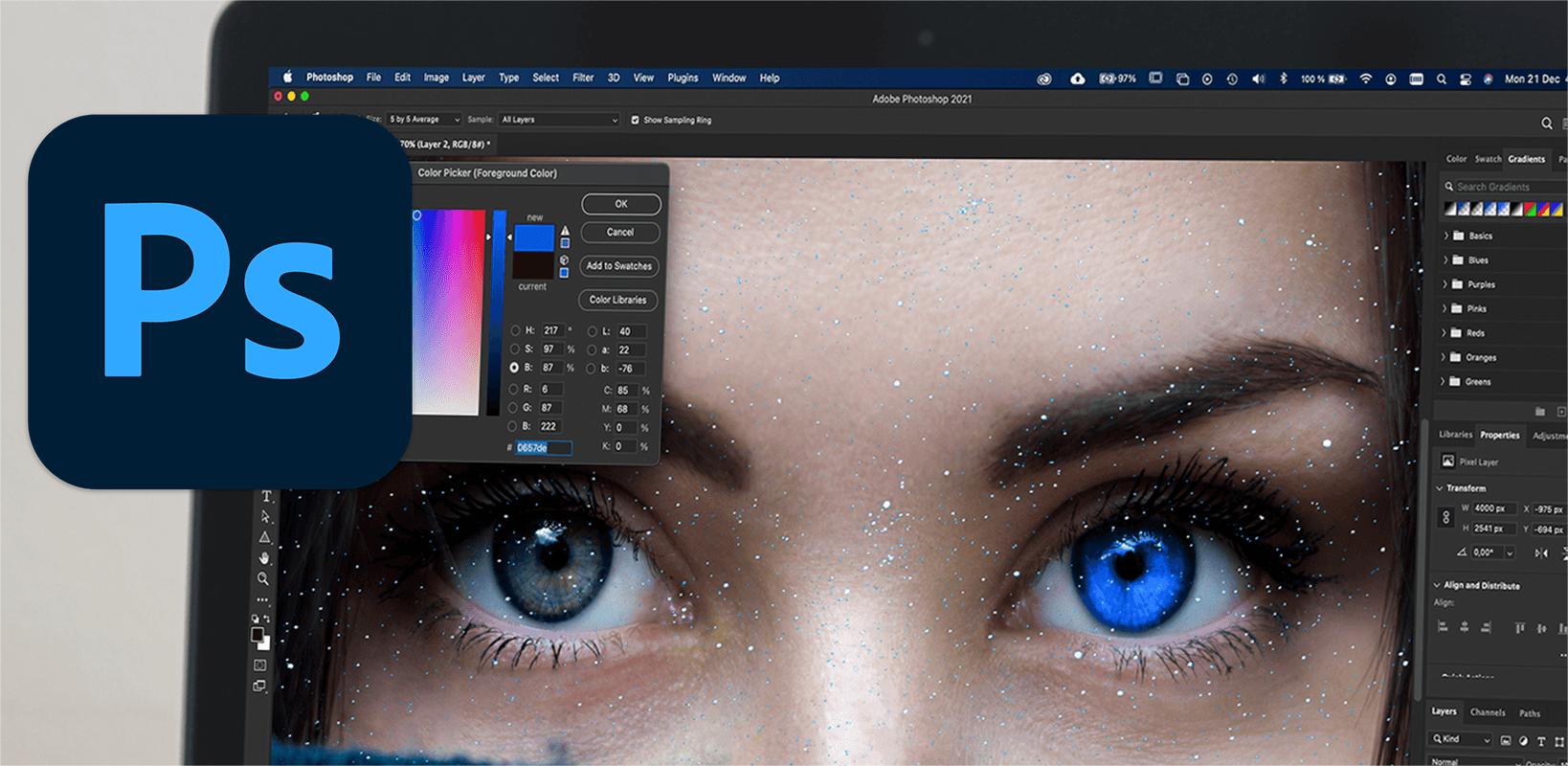Screen dimensions: 1568x766
Task: Select the L: lightness radio button
Action: point(593,331)
